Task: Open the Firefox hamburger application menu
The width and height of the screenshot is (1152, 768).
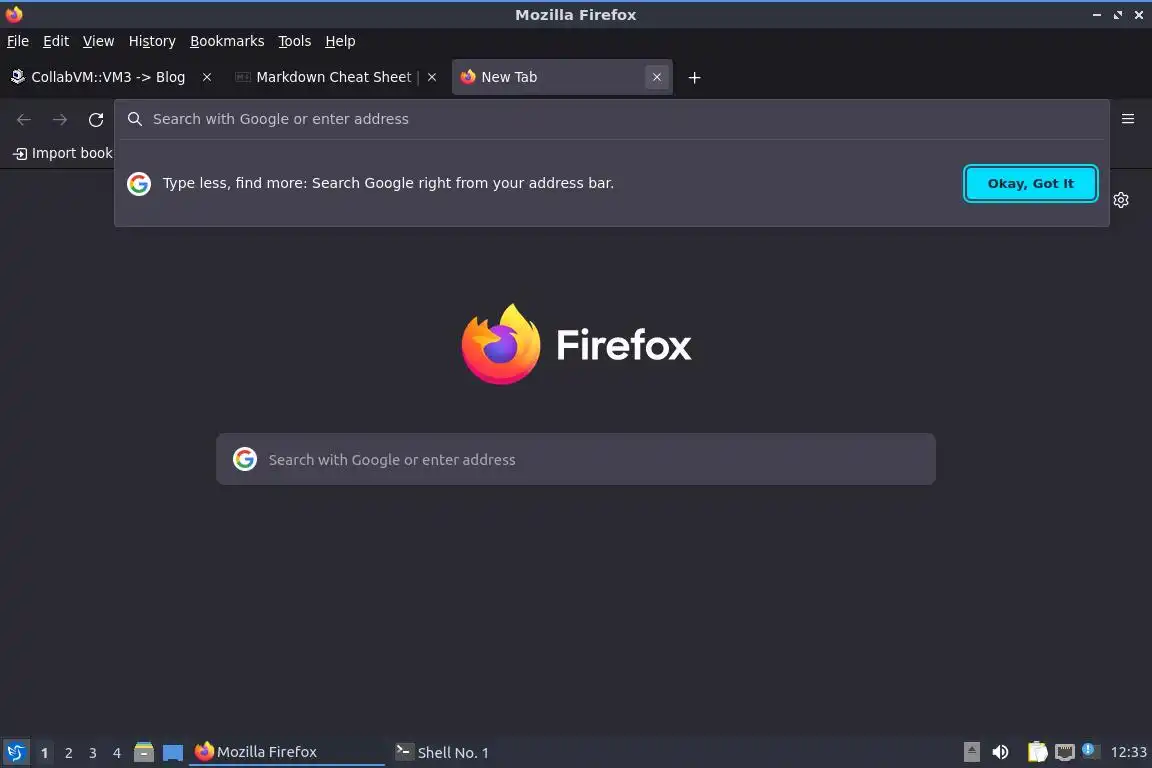Action: (1128, 119)
